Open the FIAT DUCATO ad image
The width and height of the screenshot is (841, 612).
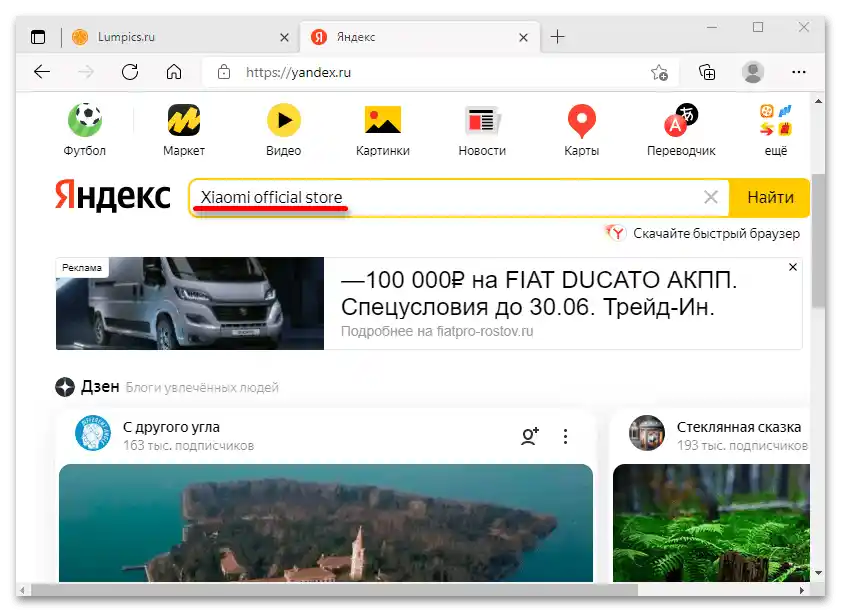190,303
